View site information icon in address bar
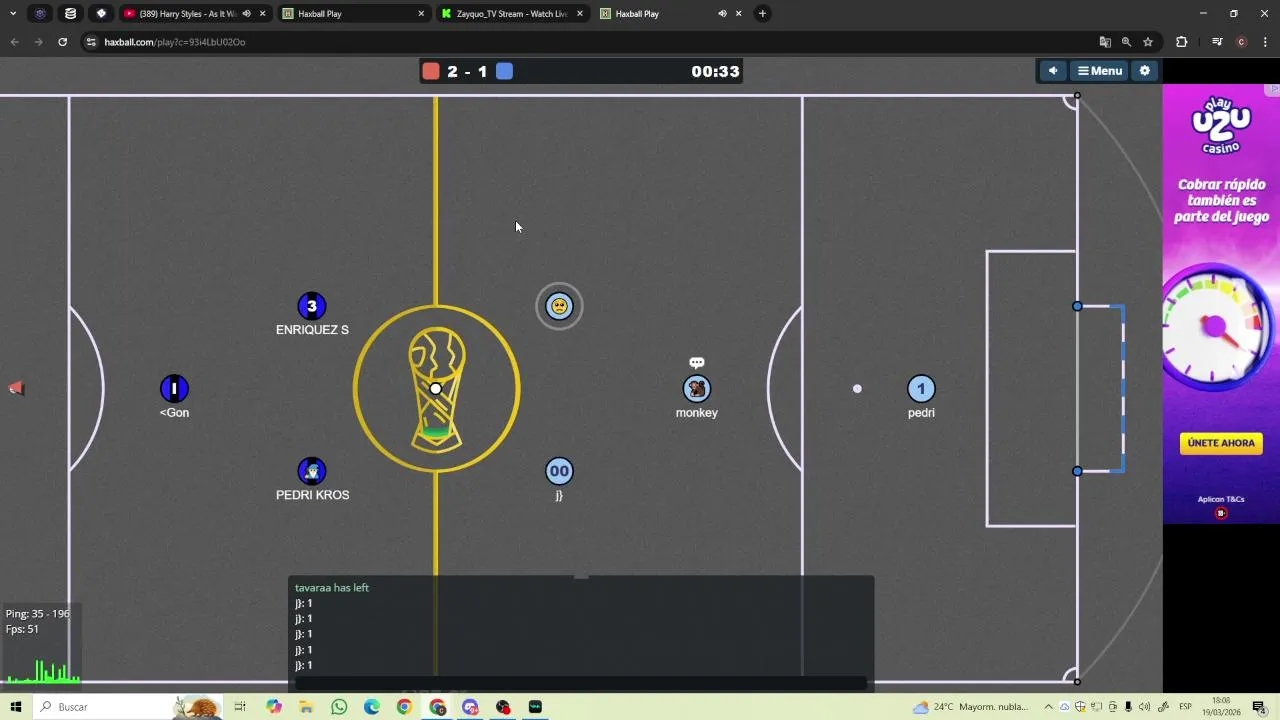Image resolution: width=1280 pixels, height=720 pixels. (x=91, y=42)
